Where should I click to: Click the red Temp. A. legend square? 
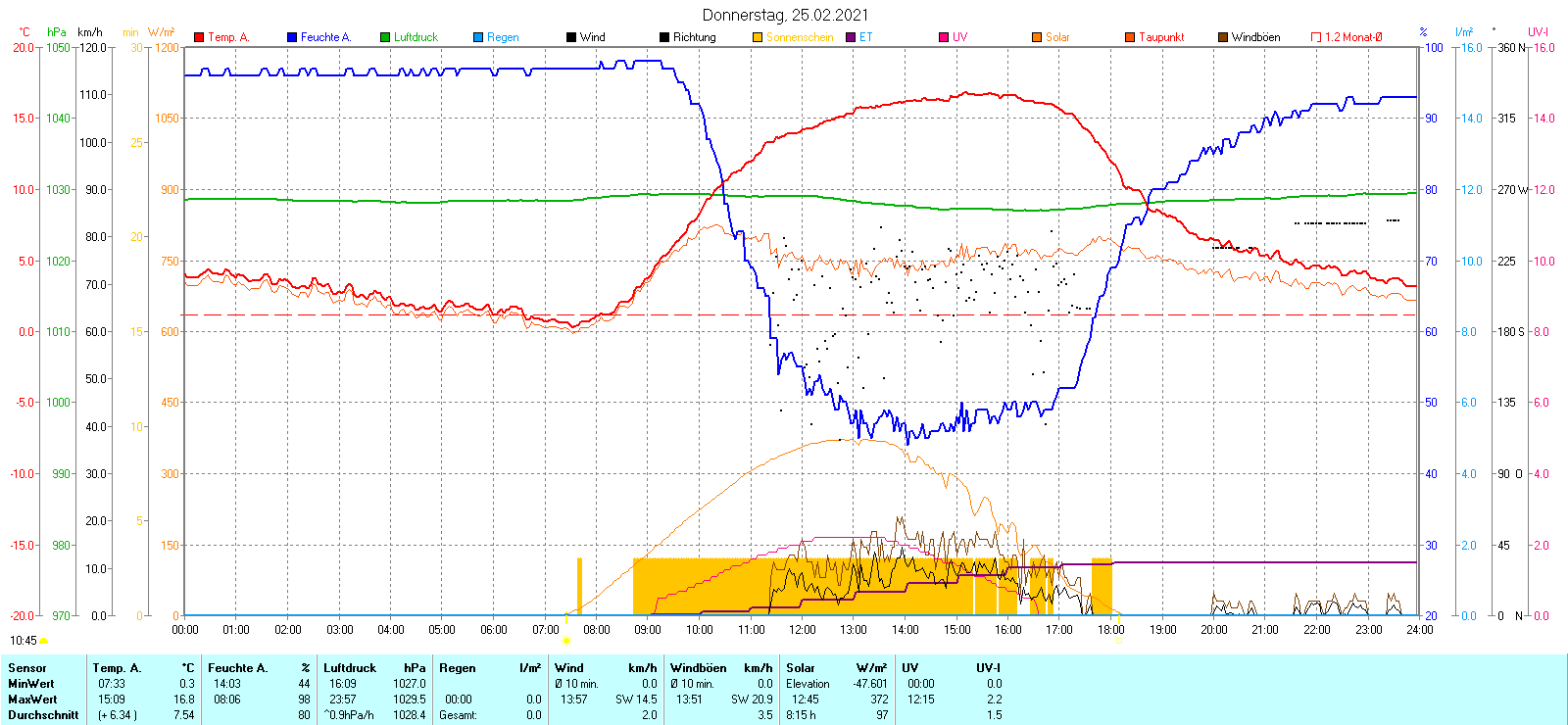tap(199, 37)
